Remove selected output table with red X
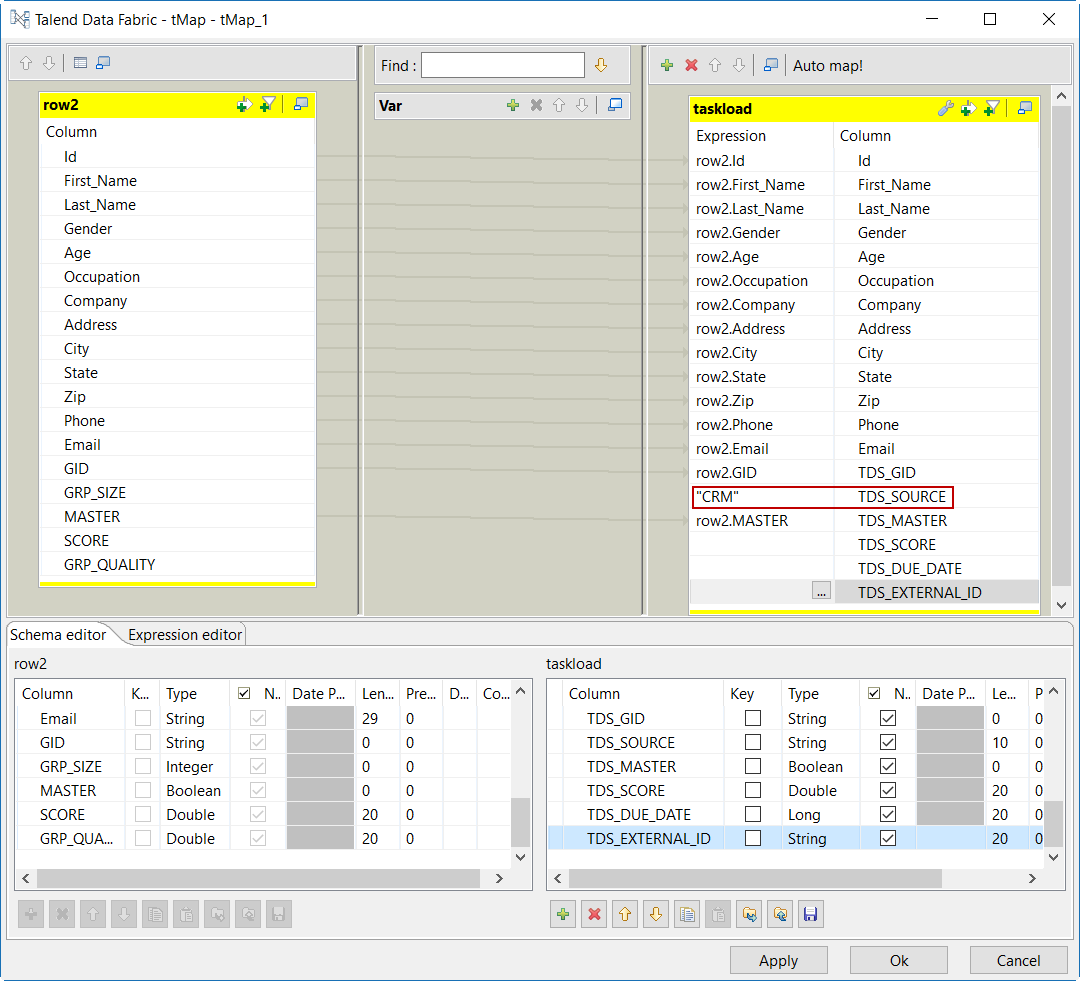The image size is (1080, 981). pyautogui.click(x=691, y=65)
